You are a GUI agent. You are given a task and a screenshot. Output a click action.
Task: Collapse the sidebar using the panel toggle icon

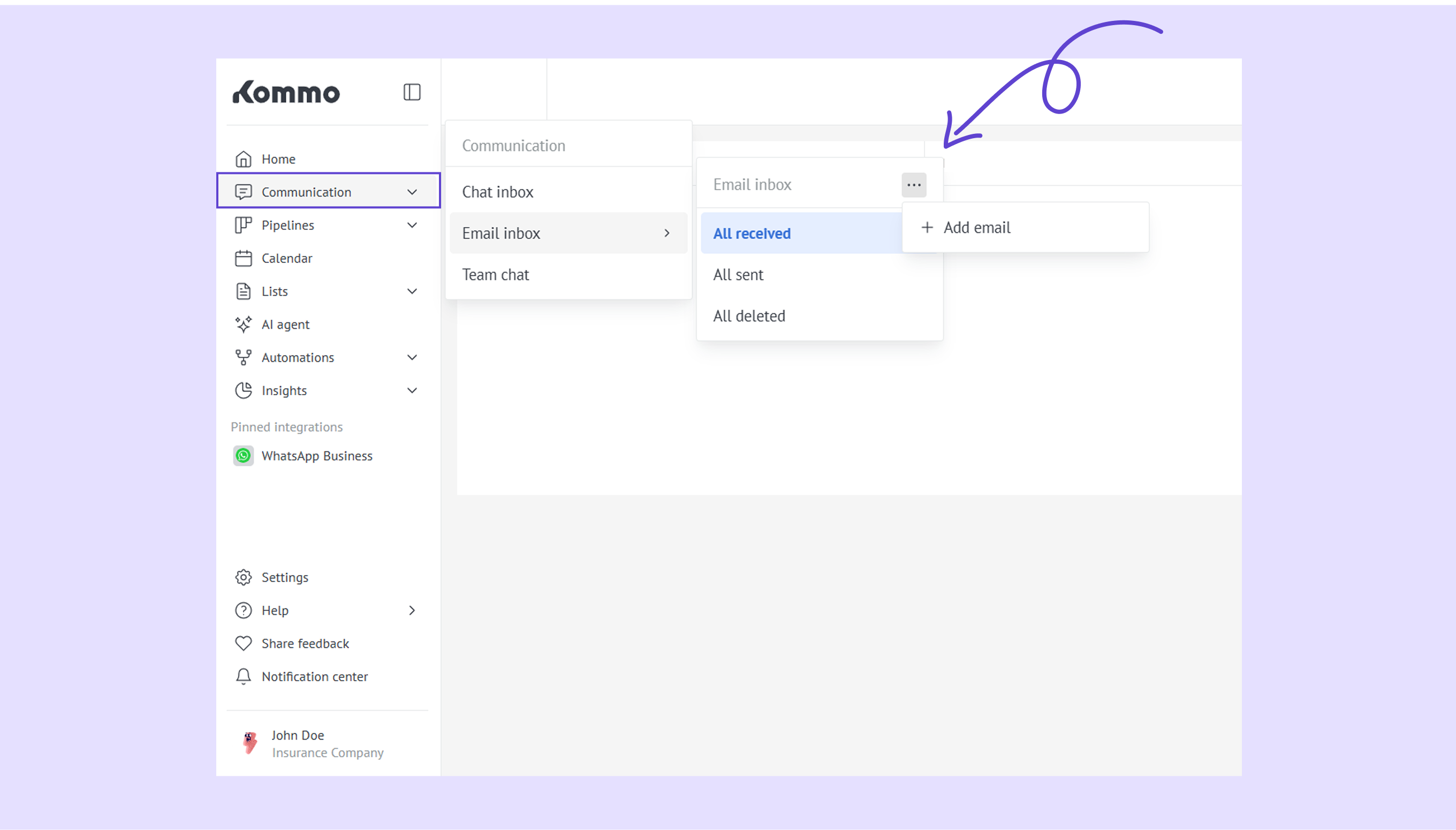(412, 92)
